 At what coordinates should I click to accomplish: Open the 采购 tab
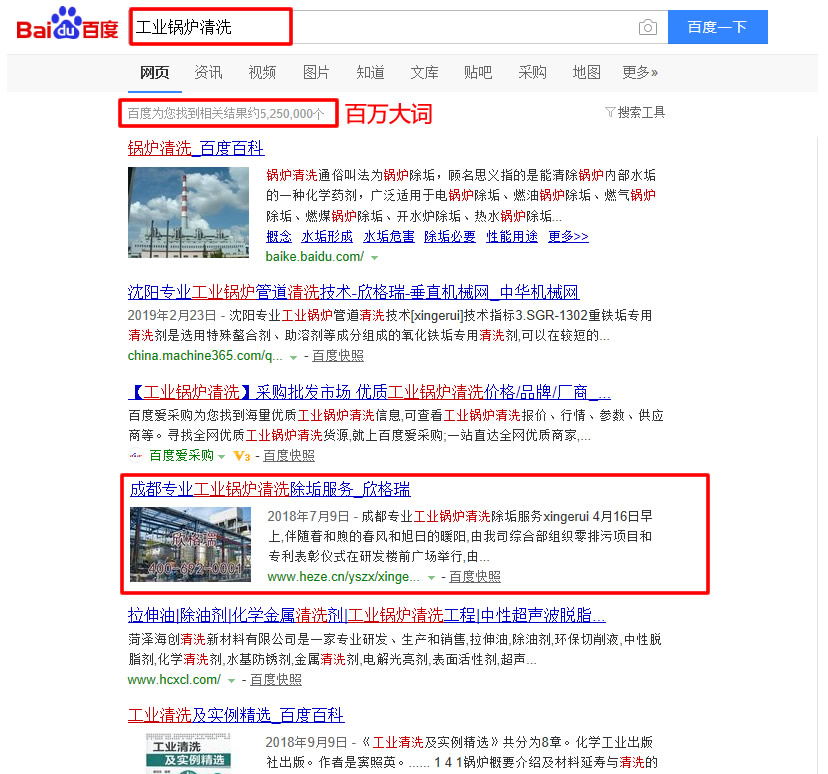tap(532, 72)
